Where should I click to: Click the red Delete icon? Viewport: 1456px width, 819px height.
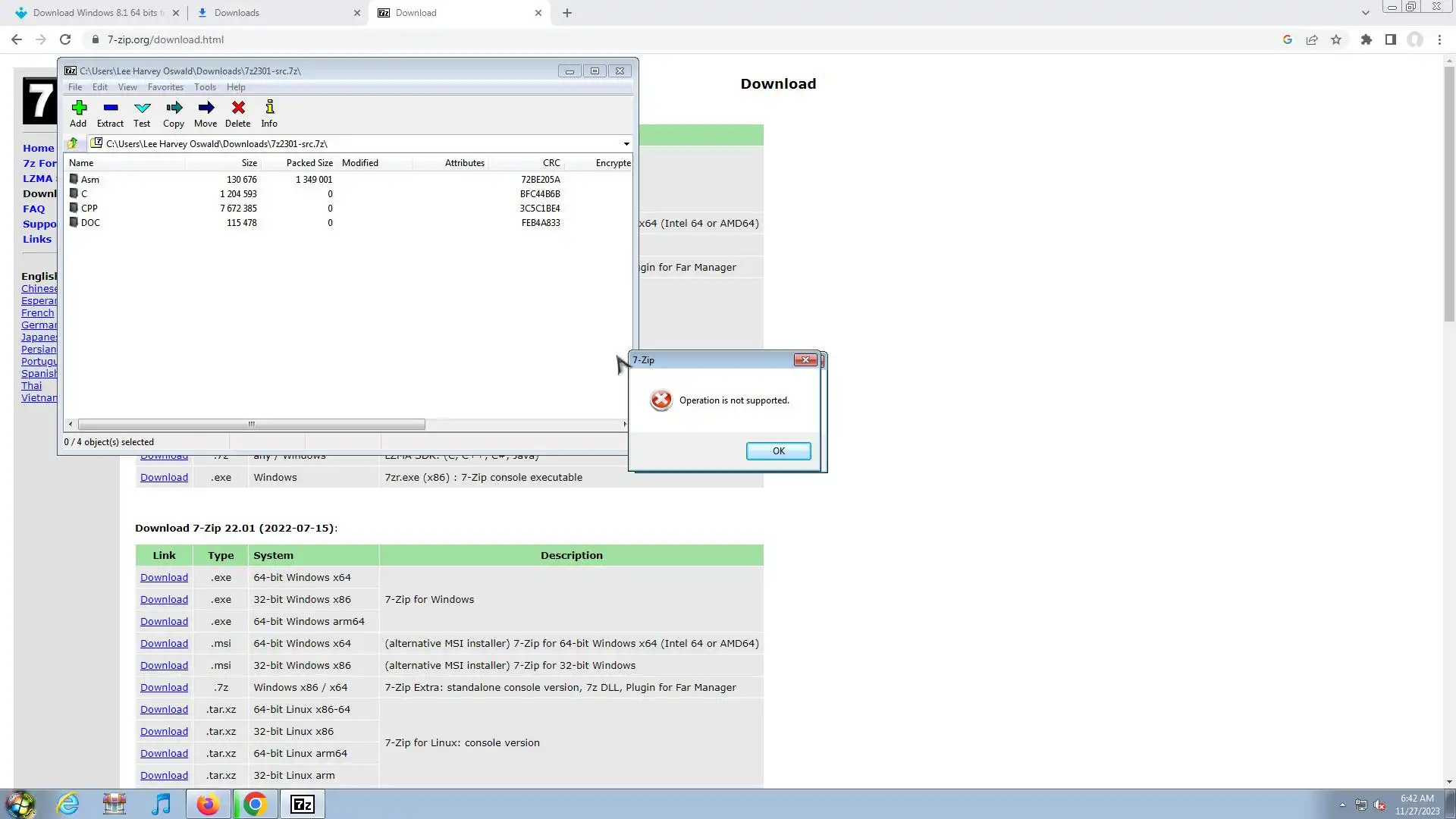pos(238,108)
